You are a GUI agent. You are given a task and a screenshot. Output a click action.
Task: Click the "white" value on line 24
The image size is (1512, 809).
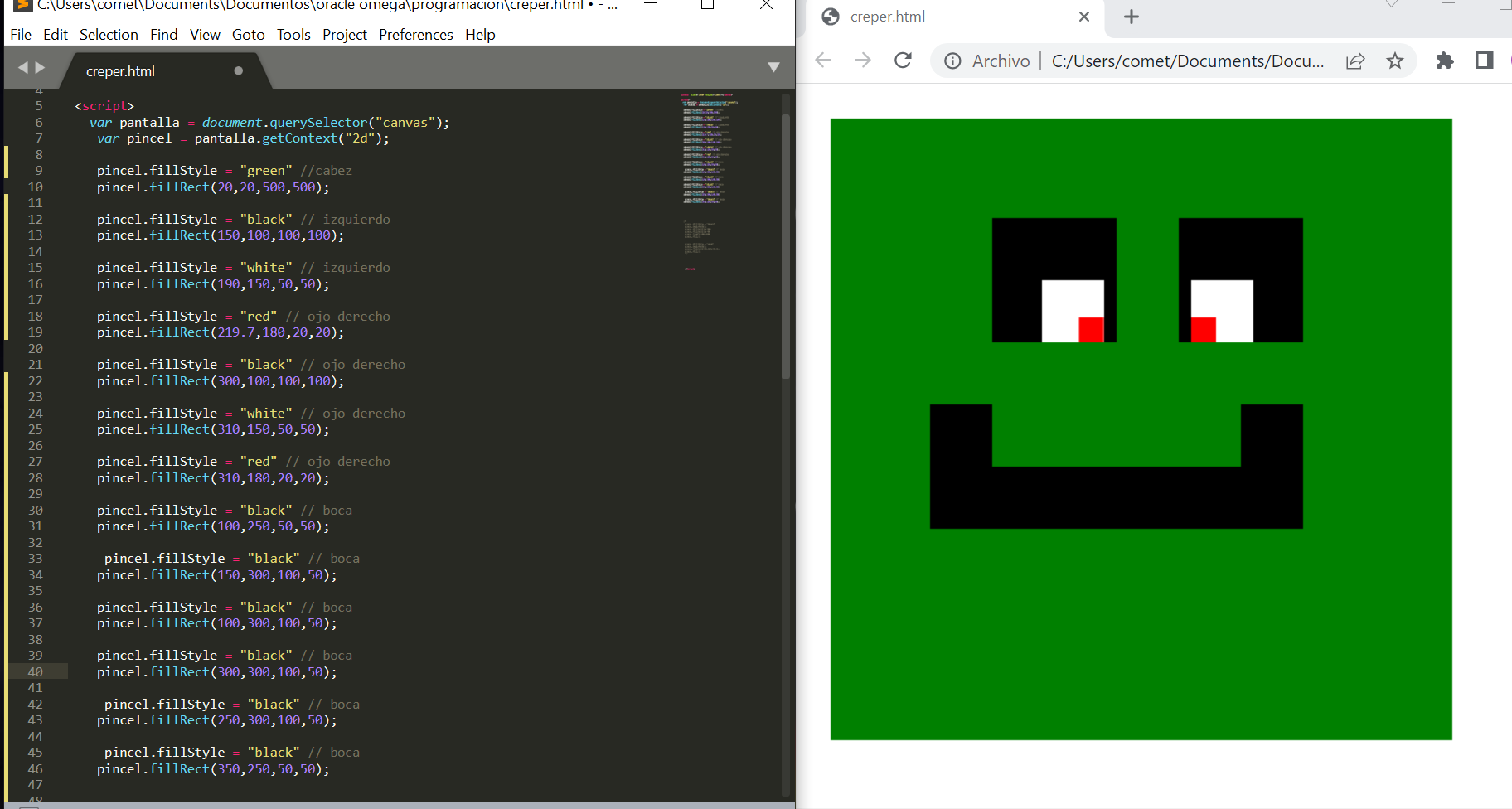pyautogui.click(x=266, y=414)
